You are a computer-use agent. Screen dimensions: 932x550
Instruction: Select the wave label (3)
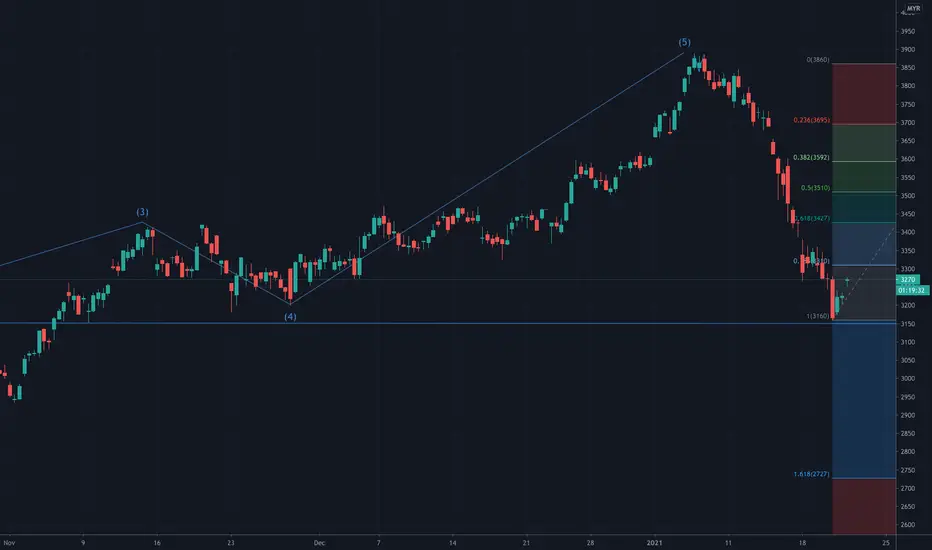pyautogui.click(x=143, y=212)
